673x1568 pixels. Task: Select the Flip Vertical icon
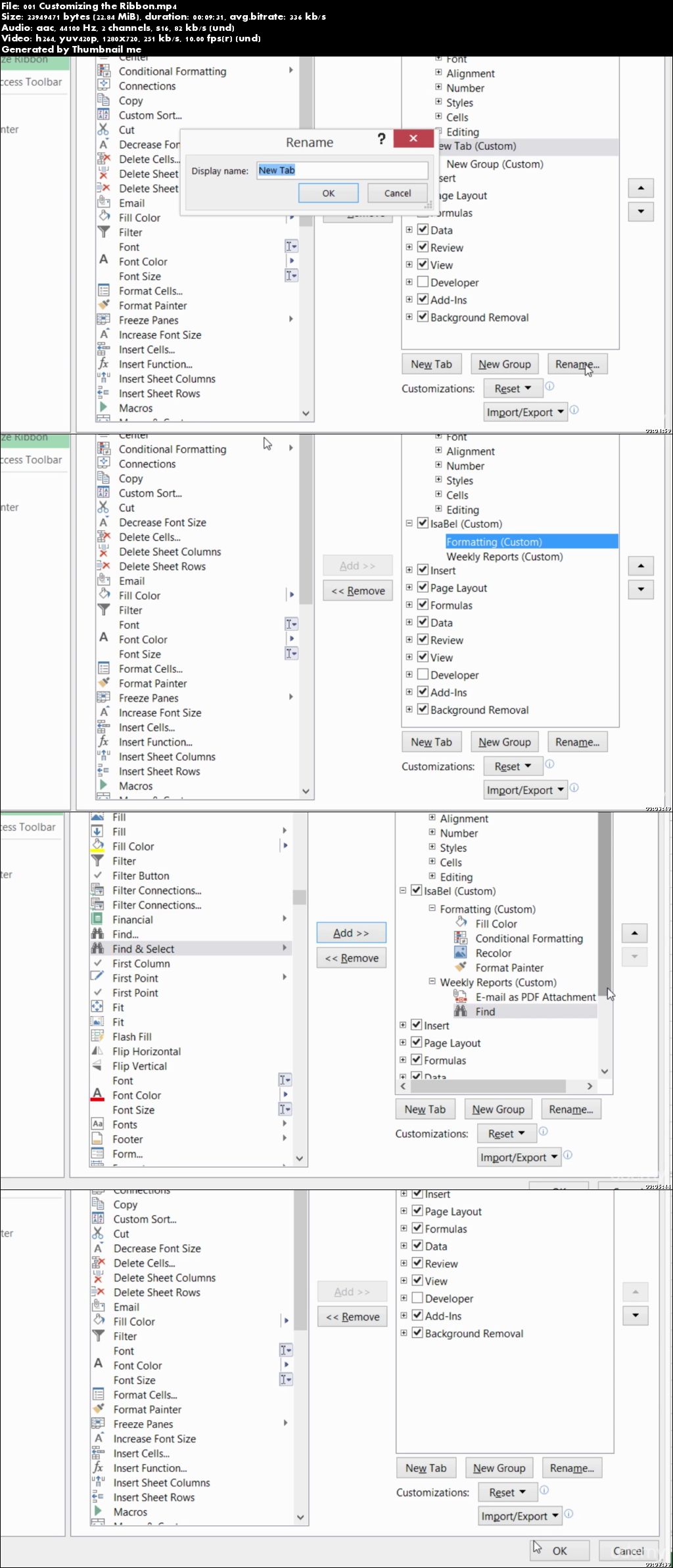click(97, 1065)
